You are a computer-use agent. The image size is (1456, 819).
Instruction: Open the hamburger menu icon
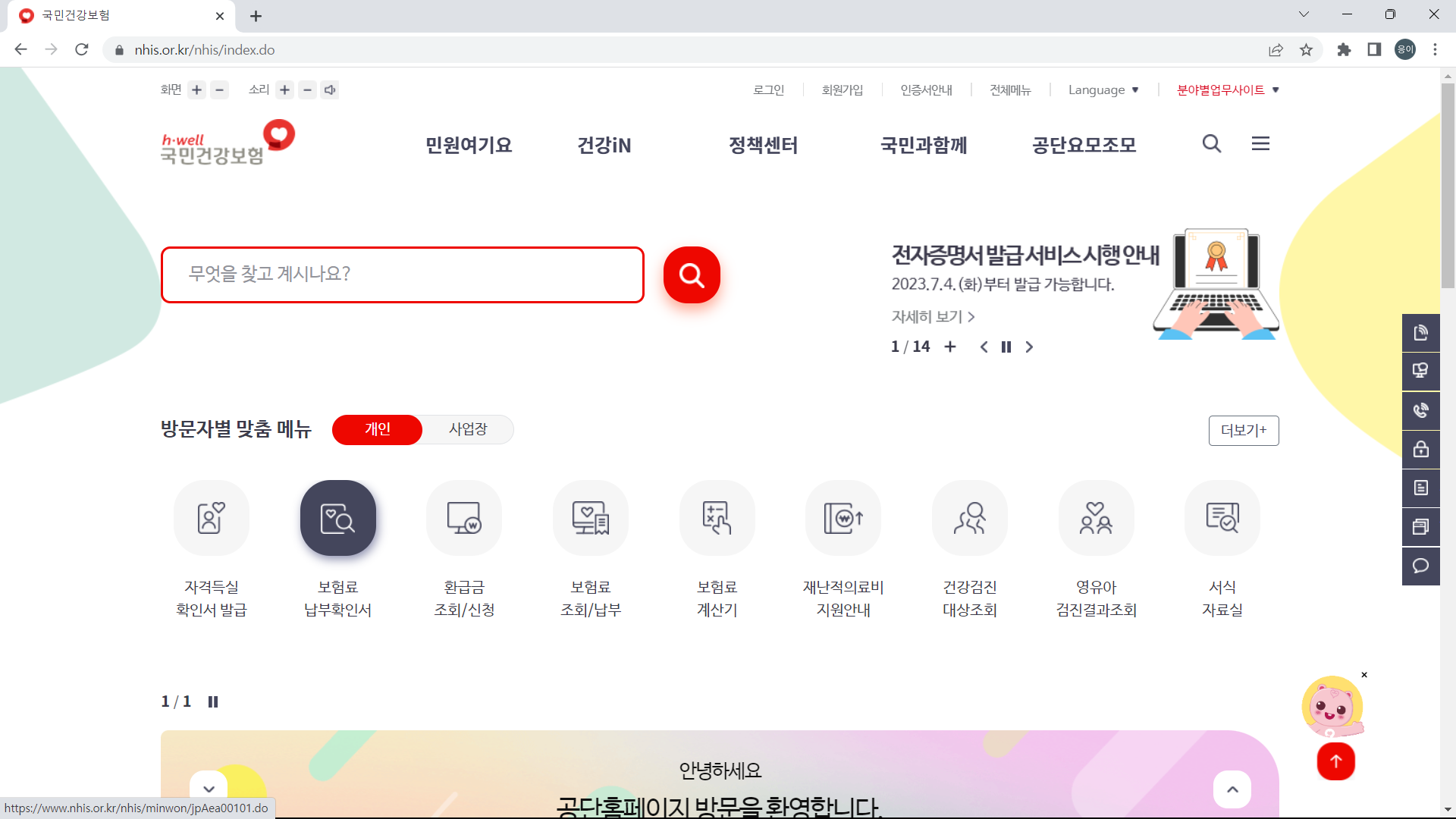click(1261, 143)
